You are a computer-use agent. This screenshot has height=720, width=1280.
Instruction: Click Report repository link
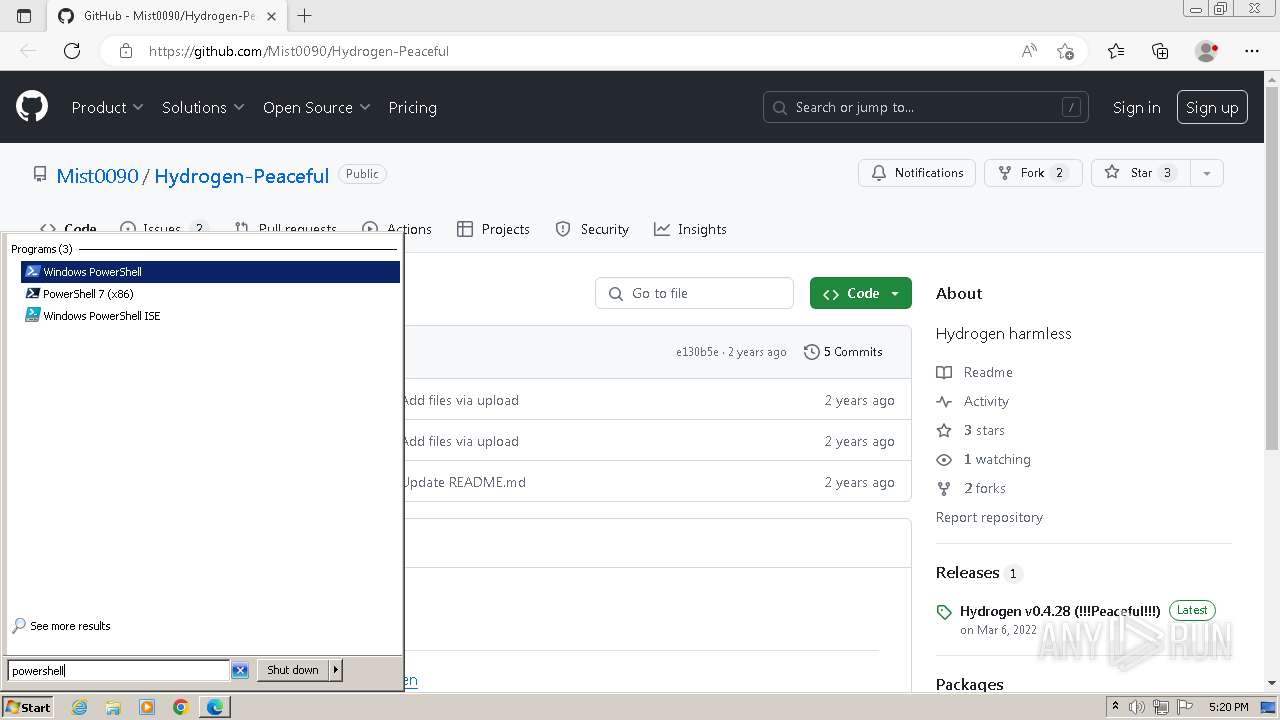pyautogui.click(x=989, y=517)
